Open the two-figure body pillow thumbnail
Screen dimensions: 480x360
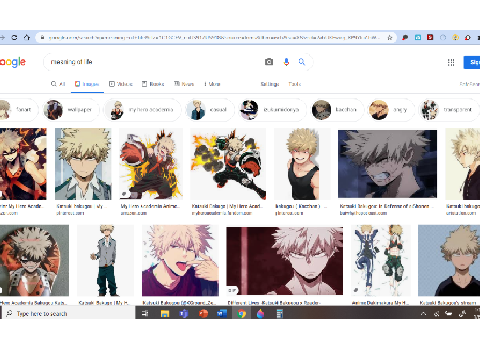(381, 260)
